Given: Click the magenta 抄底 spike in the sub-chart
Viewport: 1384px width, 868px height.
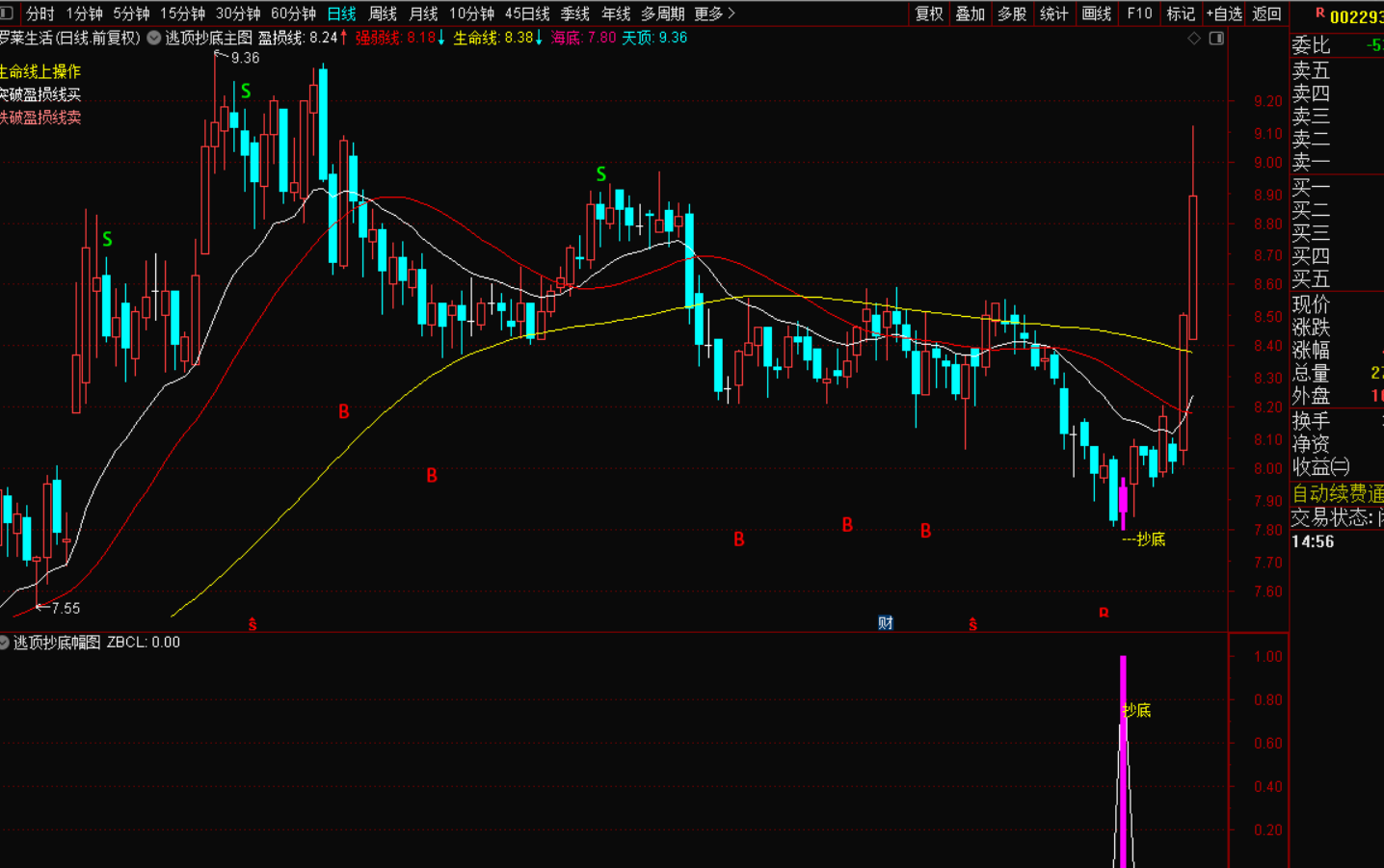Looking at the screenshot, I should point(1123,751).
